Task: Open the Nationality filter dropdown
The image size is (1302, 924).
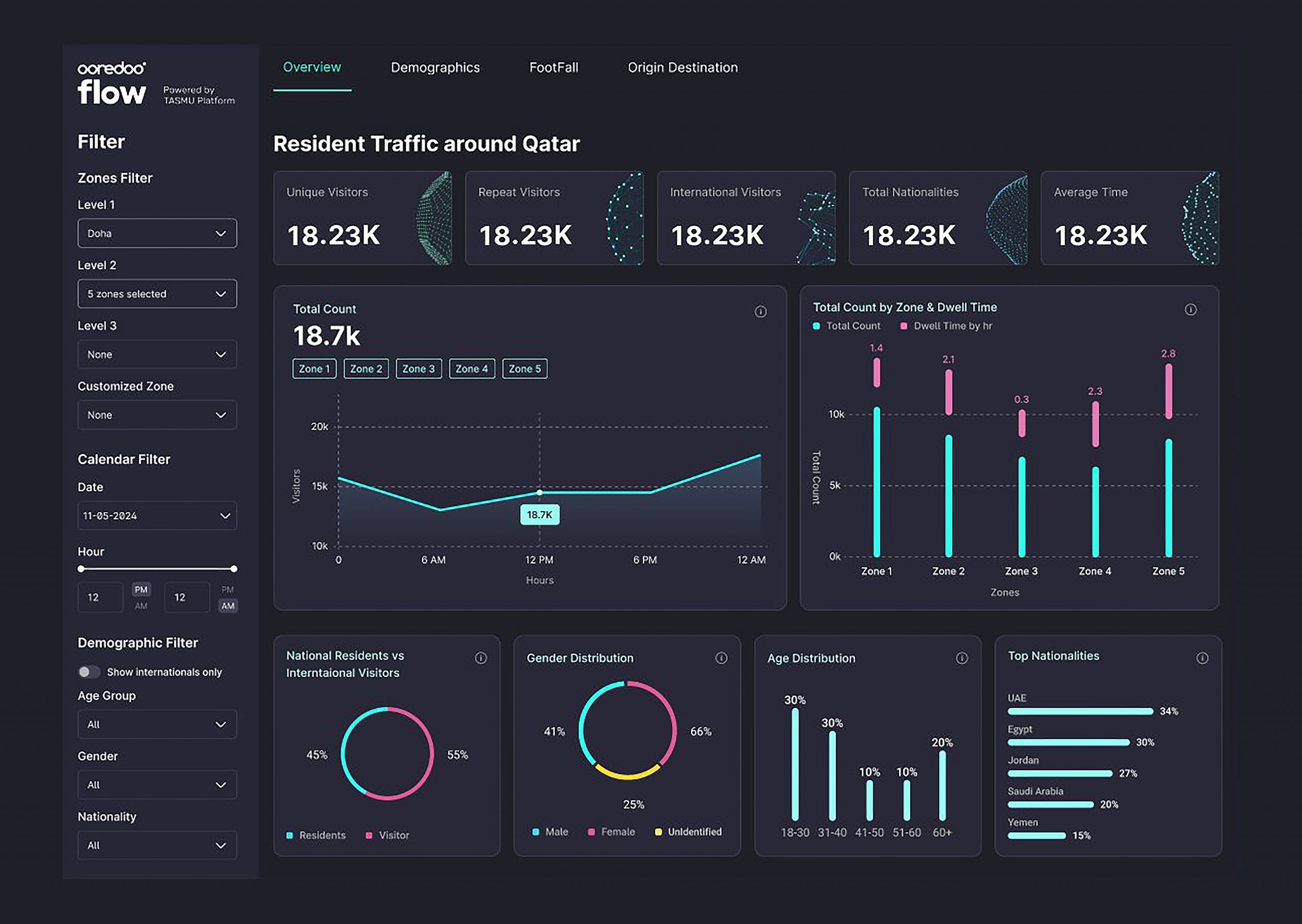Action: click(x=157, y=845)
